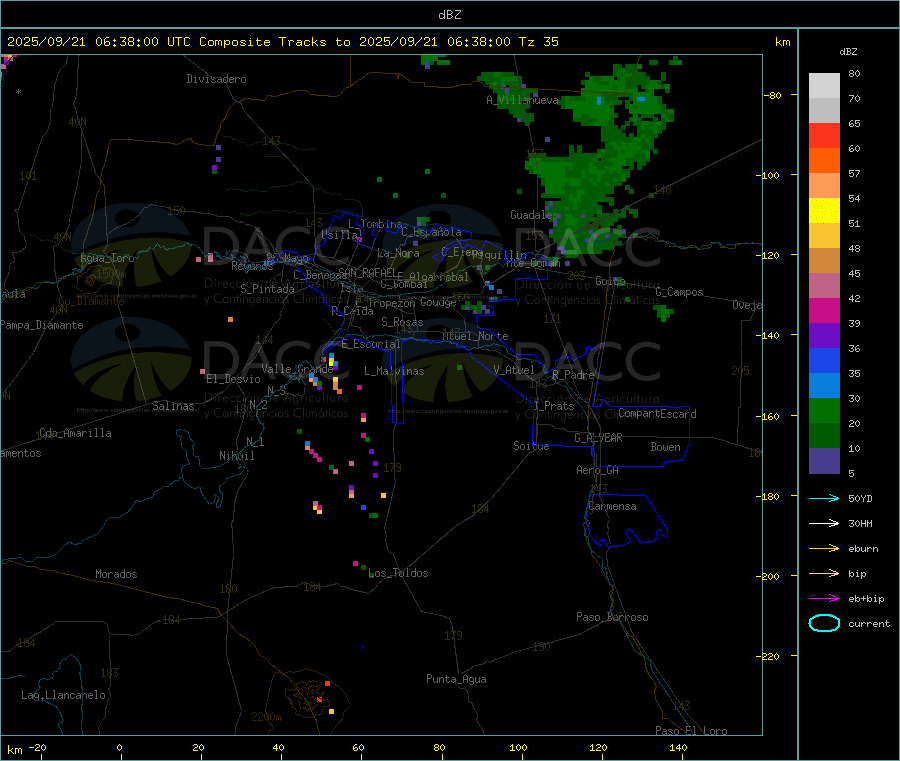Click the 60 tick on horizontal axis
This screenshot has width=900, height=761.
(359, 747)
